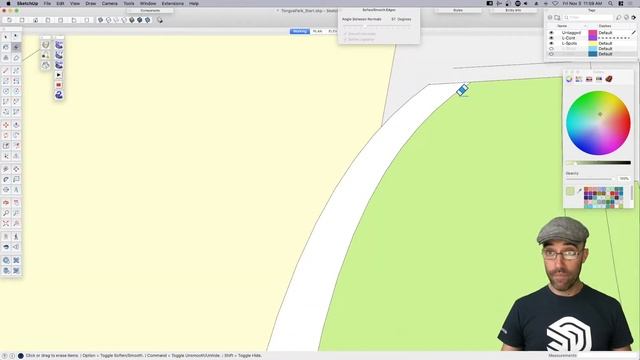Viewport: 640px width, 360px height.
Task: Open the Draw menu
Action: (x=91, y=3)
